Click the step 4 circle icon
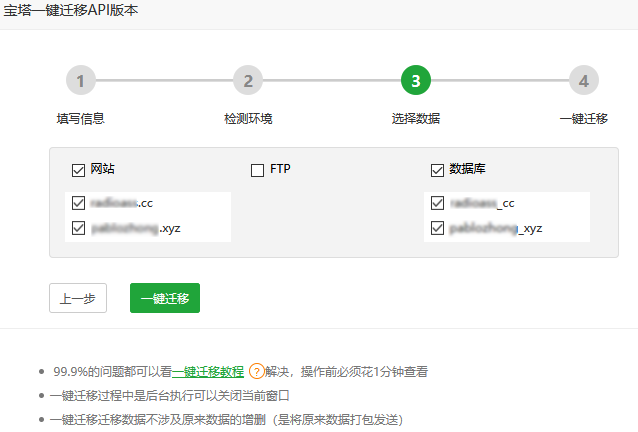Image resolution: width=638 pixels, height=432 pixels. click(583, 81)
